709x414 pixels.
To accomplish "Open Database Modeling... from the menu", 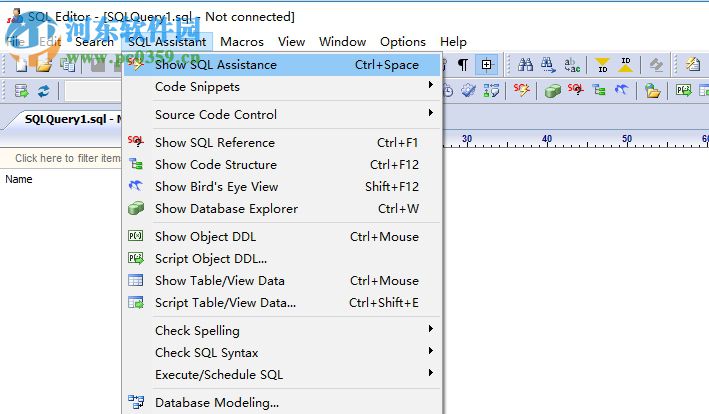I will coord(283,402).
